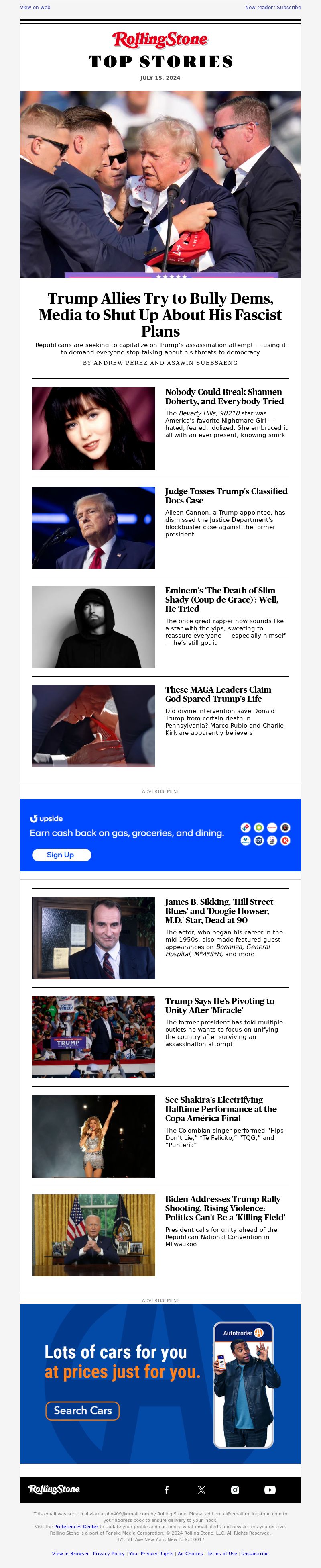Viewport: 321px width, 1568px height.
Task: Click the Autotrader logo in the ad
Action: [243, 1333]
